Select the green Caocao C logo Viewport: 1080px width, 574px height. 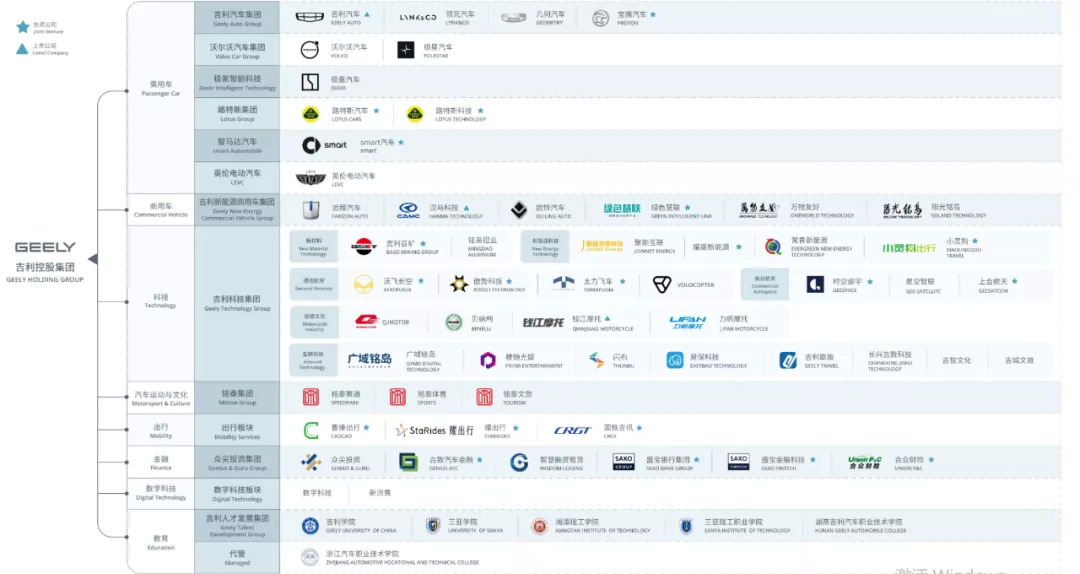pyautogui.click(x=311, y=431)
